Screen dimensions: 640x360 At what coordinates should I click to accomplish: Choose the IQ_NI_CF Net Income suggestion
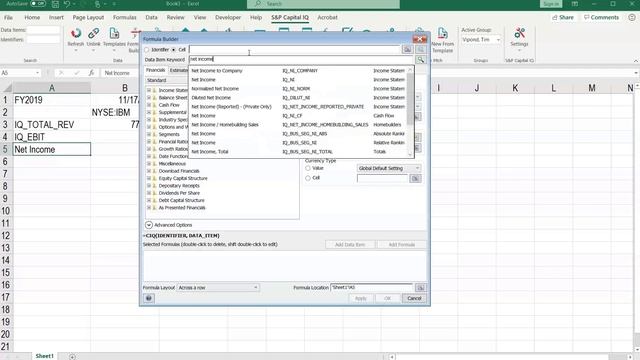pyautogui.click(x=299, y=116)
